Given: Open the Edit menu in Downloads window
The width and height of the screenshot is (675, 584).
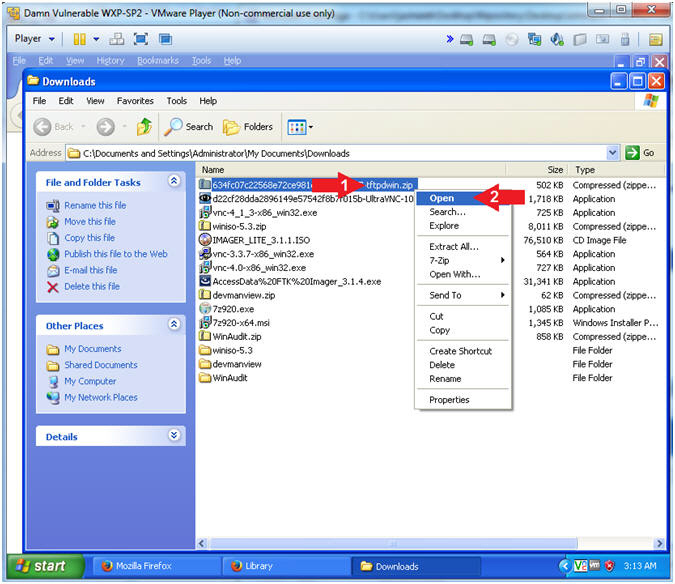Looking at the screenshot, I should [66, 101].
